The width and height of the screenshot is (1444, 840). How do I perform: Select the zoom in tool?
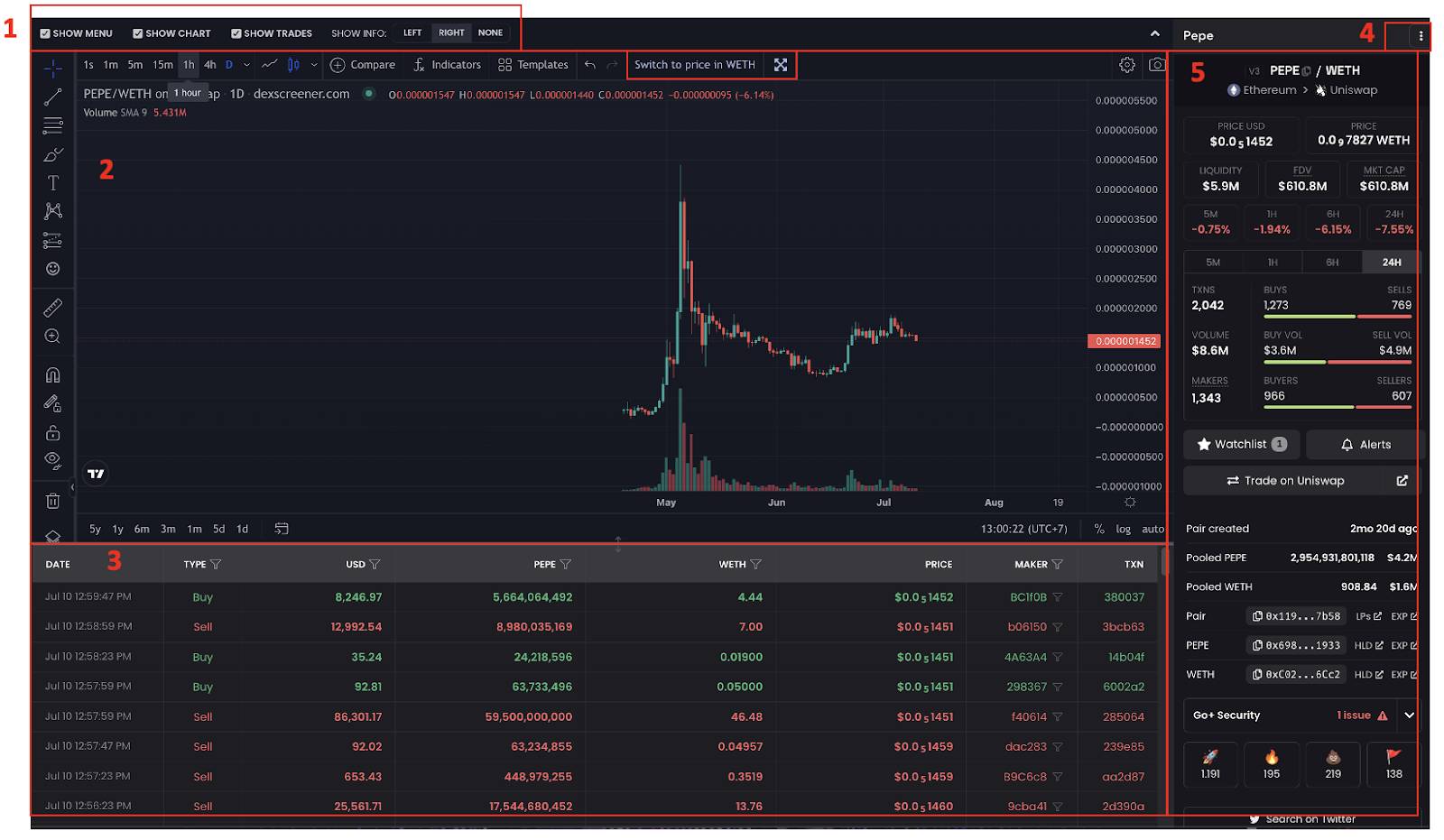(x=53, y=337)
